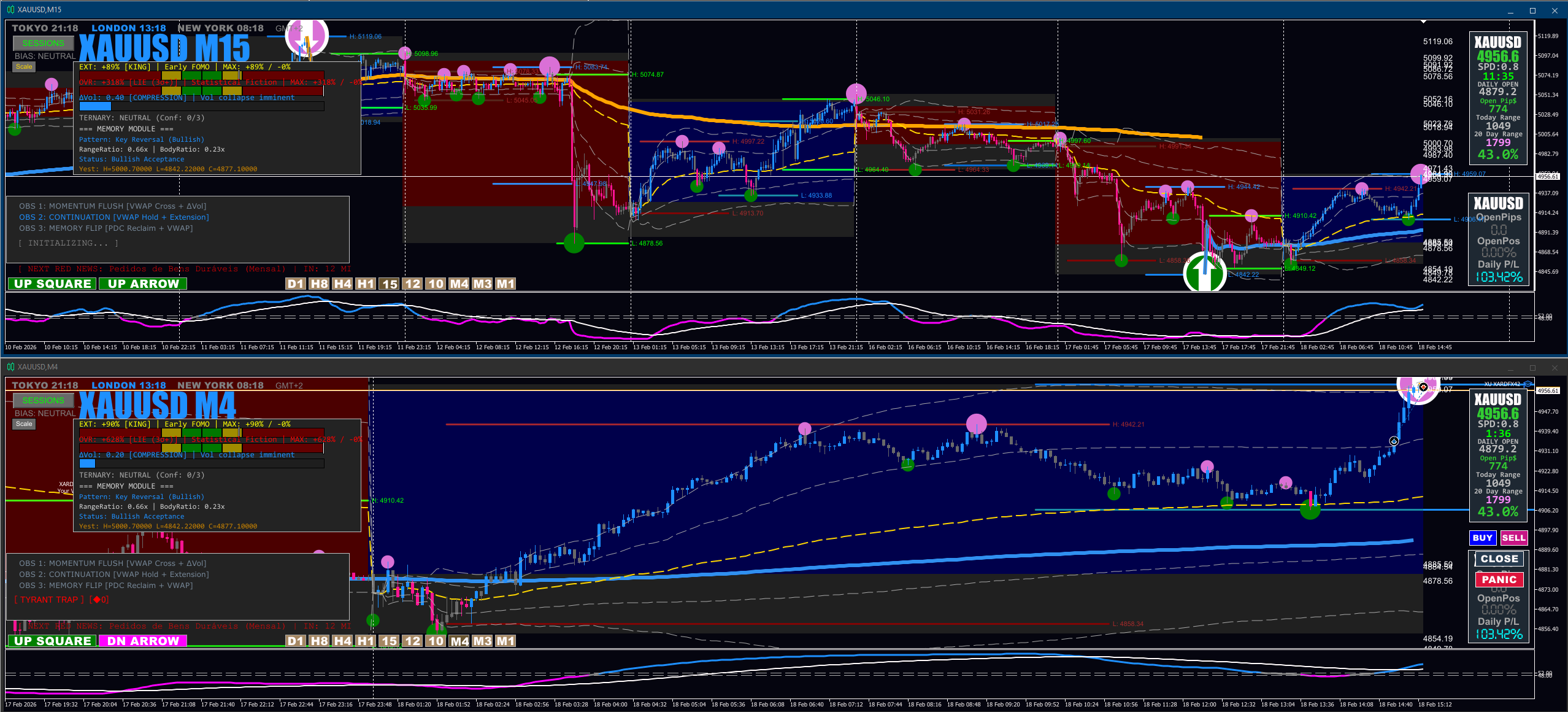The width and height of the screenshot is (1568, 712).
Task: Click the XAUUSD,M4 chart window icon
Action: tap(10, 366)
